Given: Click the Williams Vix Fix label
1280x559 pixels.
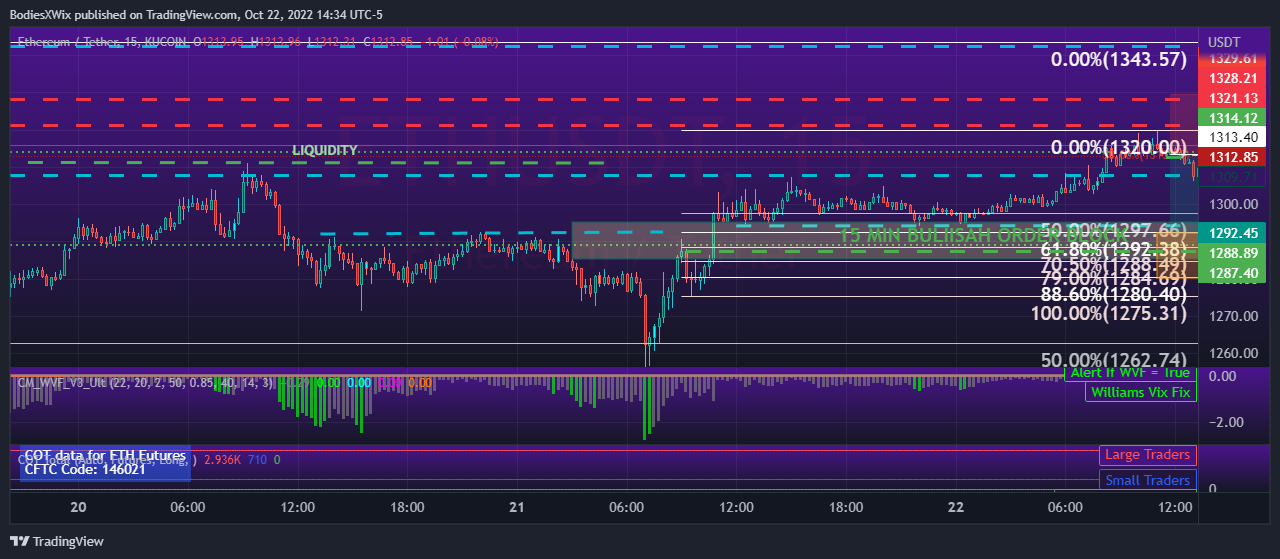Looking at the screenshot, I should coord(1141,392).
